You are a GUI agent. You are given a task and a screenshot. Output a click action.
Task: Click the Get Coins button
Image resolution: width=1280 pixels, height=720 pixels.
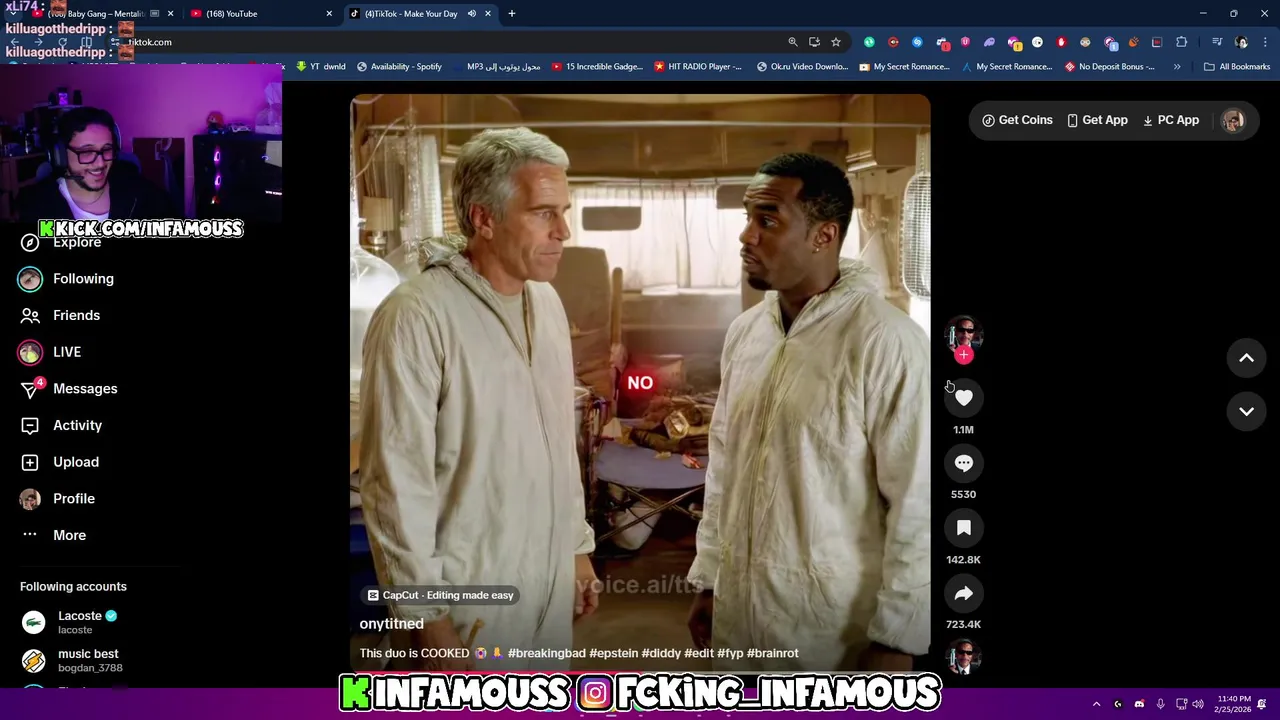[x=1017, y=120]
